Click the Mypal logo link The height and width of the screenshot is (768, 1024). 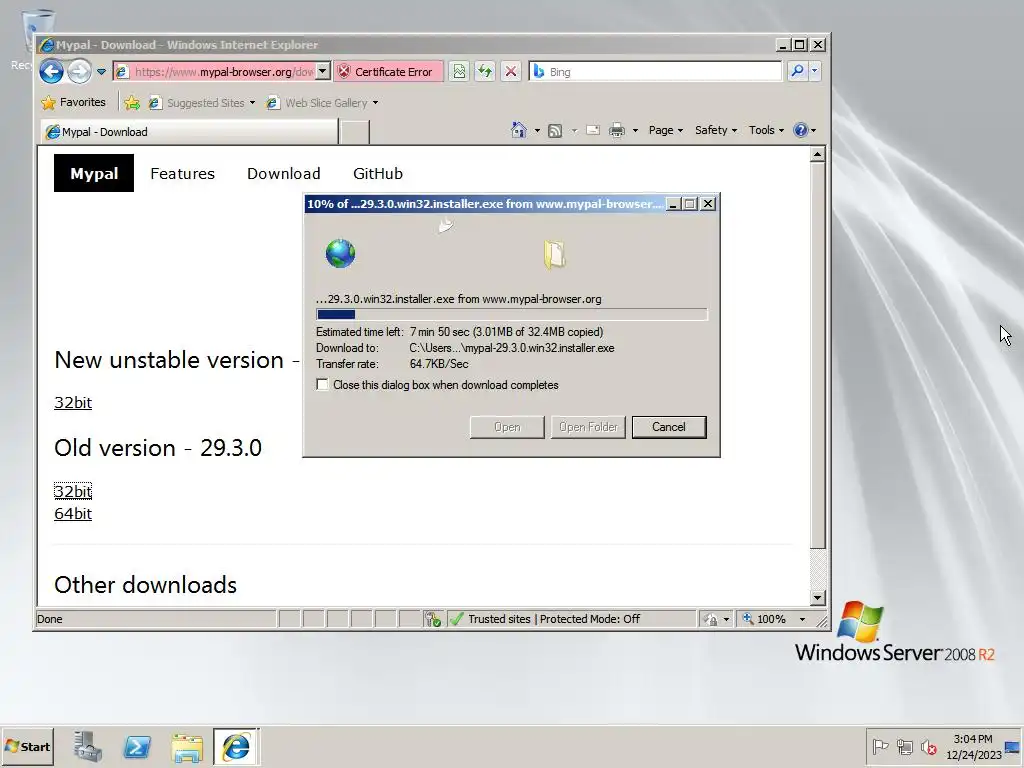pos(94,173)
